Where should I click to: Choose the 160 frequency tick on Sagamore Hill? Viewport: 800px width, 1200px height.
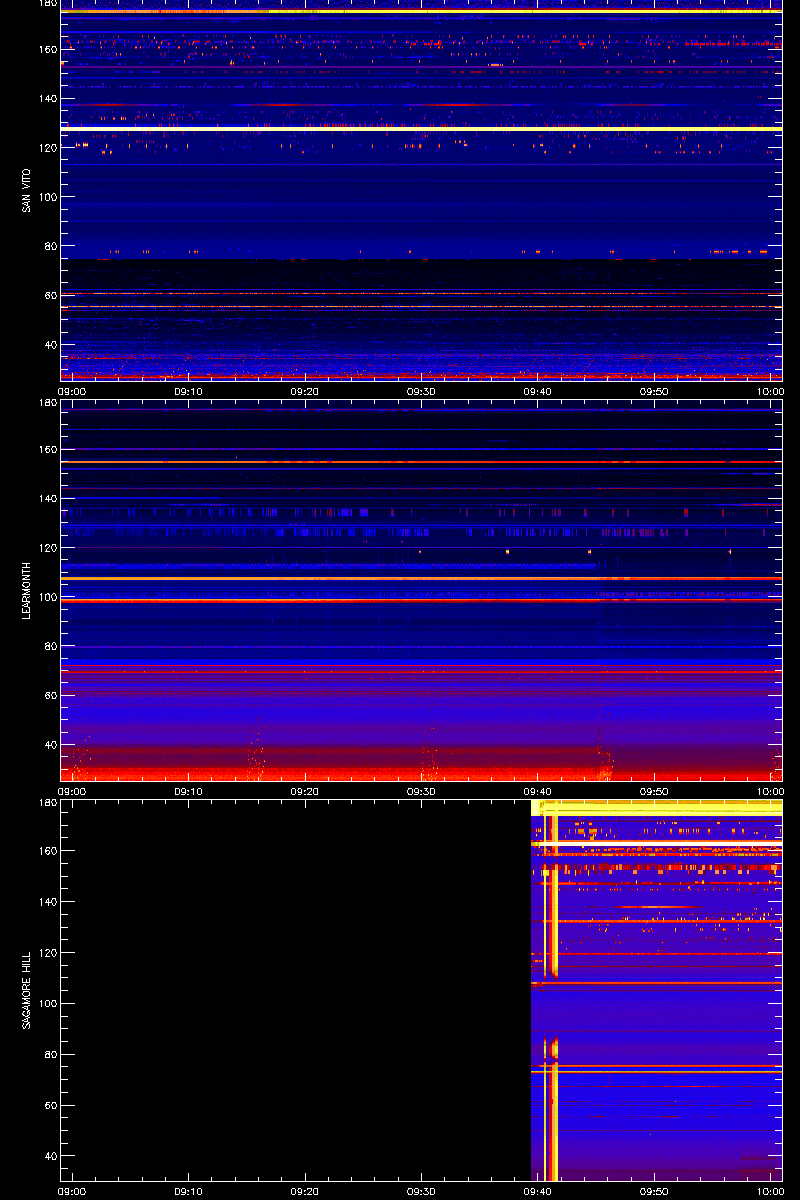tap(47, 851)
